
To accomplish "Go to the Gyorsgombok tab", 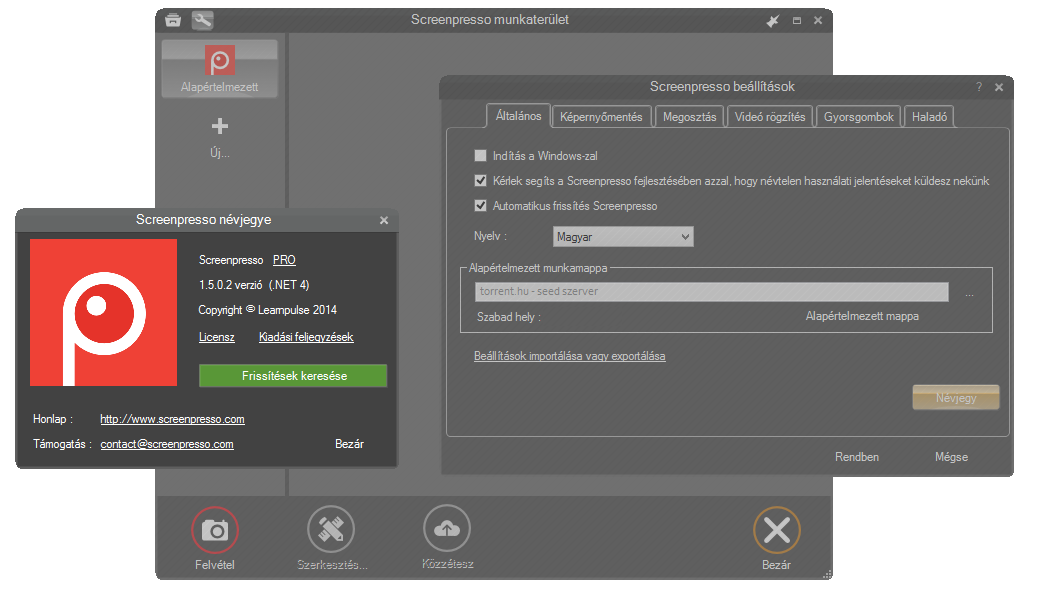I will [859, 117].
